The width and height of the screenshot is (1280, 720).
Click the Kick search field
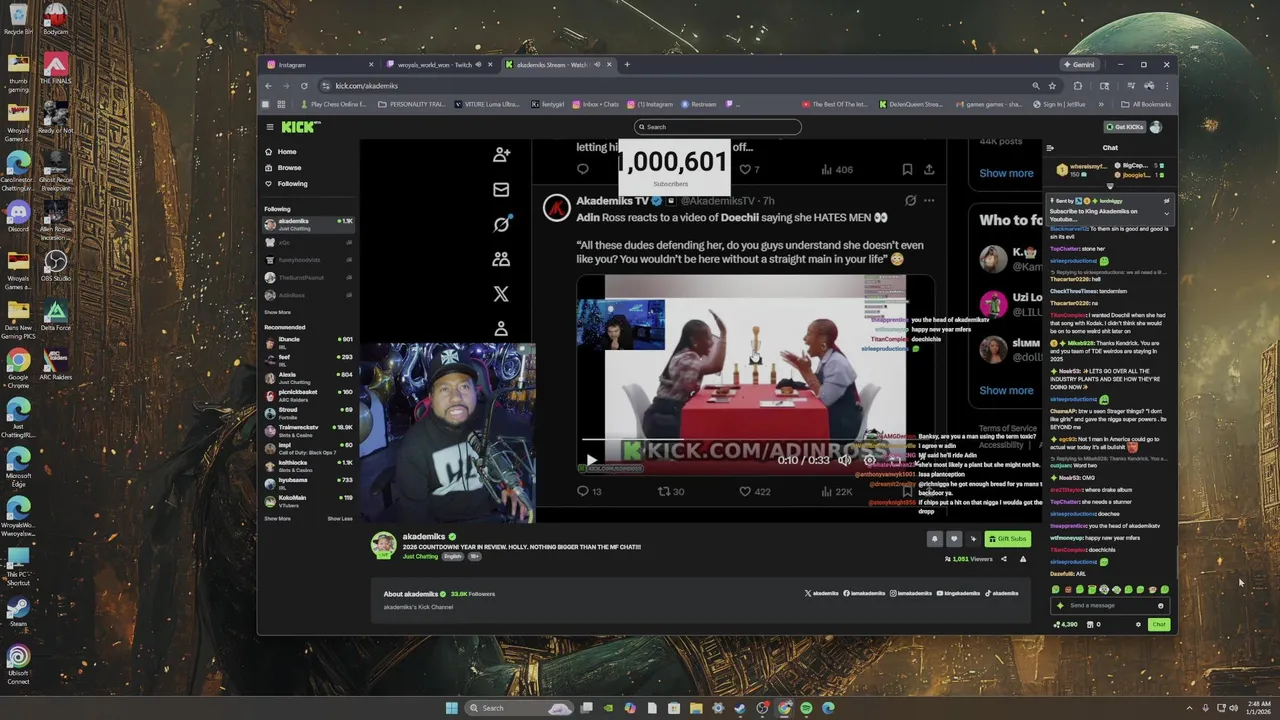(718, 127)
